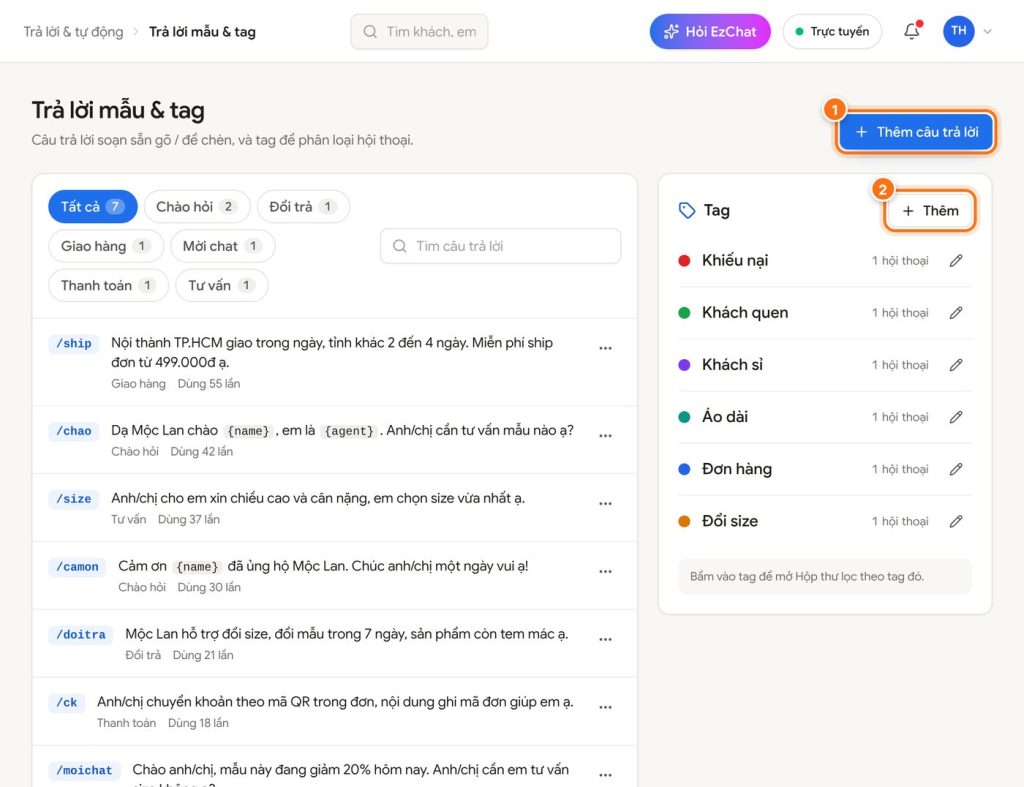Image resolution: width=1024 pixels, height=787 pixels.
Task: Edit the Khách quen tag pencil icon
Action: pos(956,313)
